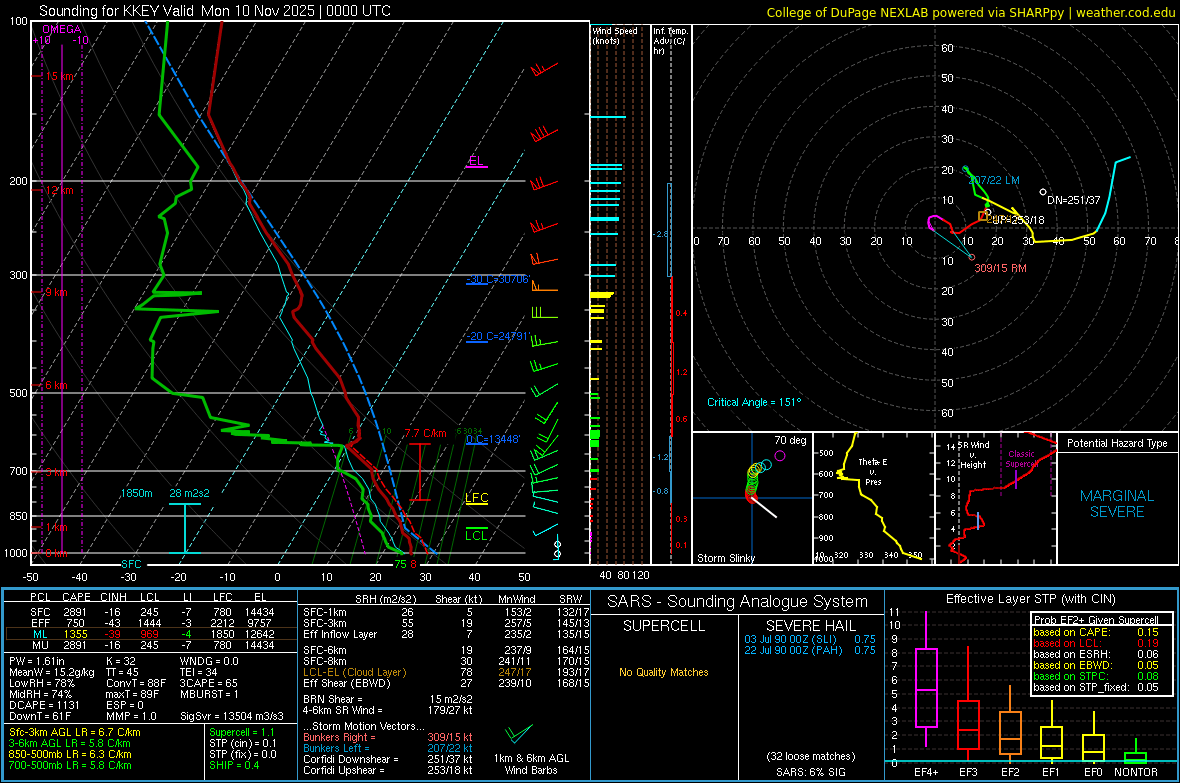Click the SigSvr = 13504 m3/s3 value
This screenshot has height=783, width=1180.
232,716
